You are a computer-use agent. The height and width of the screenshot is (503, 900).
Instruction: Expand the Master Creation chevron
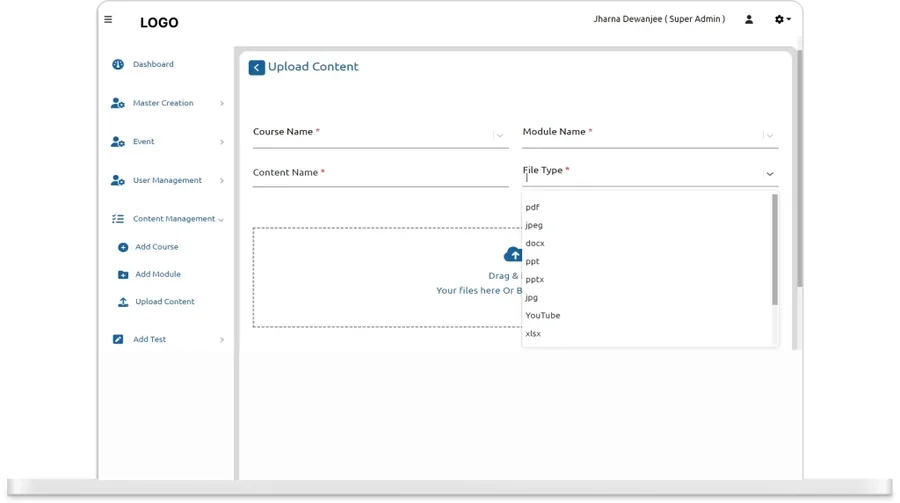click(222, 103)
